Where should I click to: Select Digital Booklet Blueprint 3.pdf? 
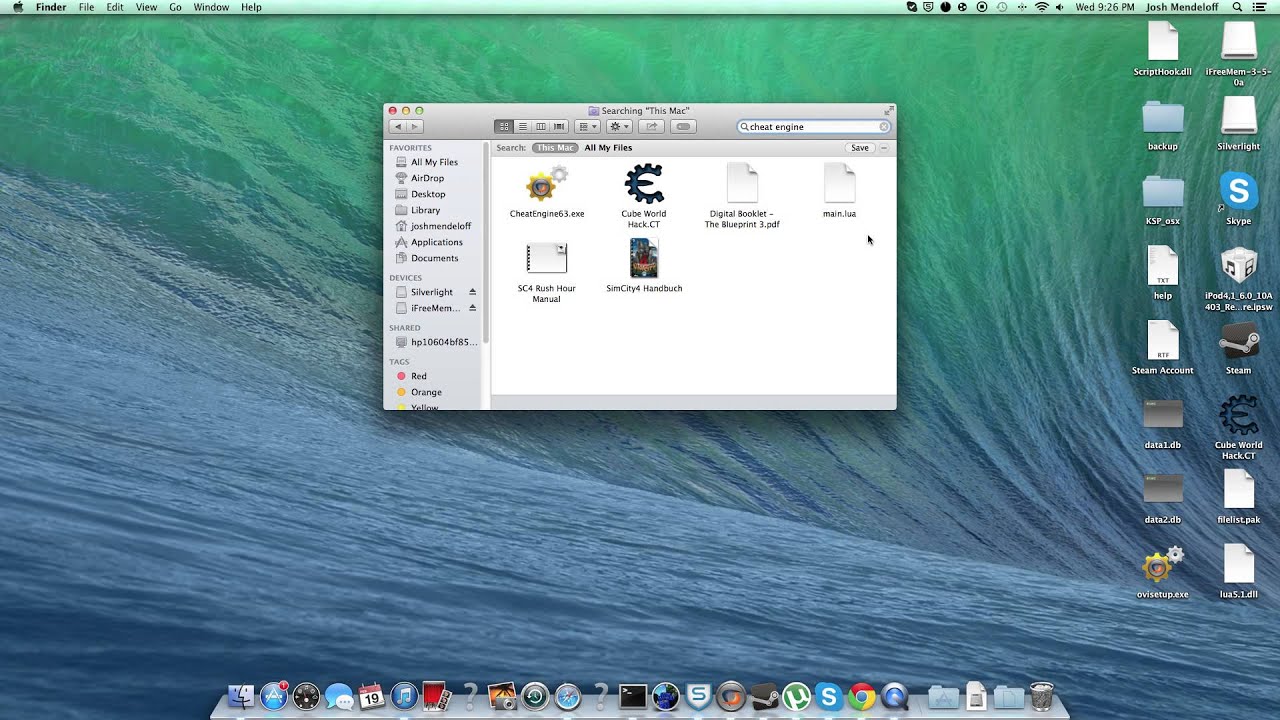[x=742, y=196]
